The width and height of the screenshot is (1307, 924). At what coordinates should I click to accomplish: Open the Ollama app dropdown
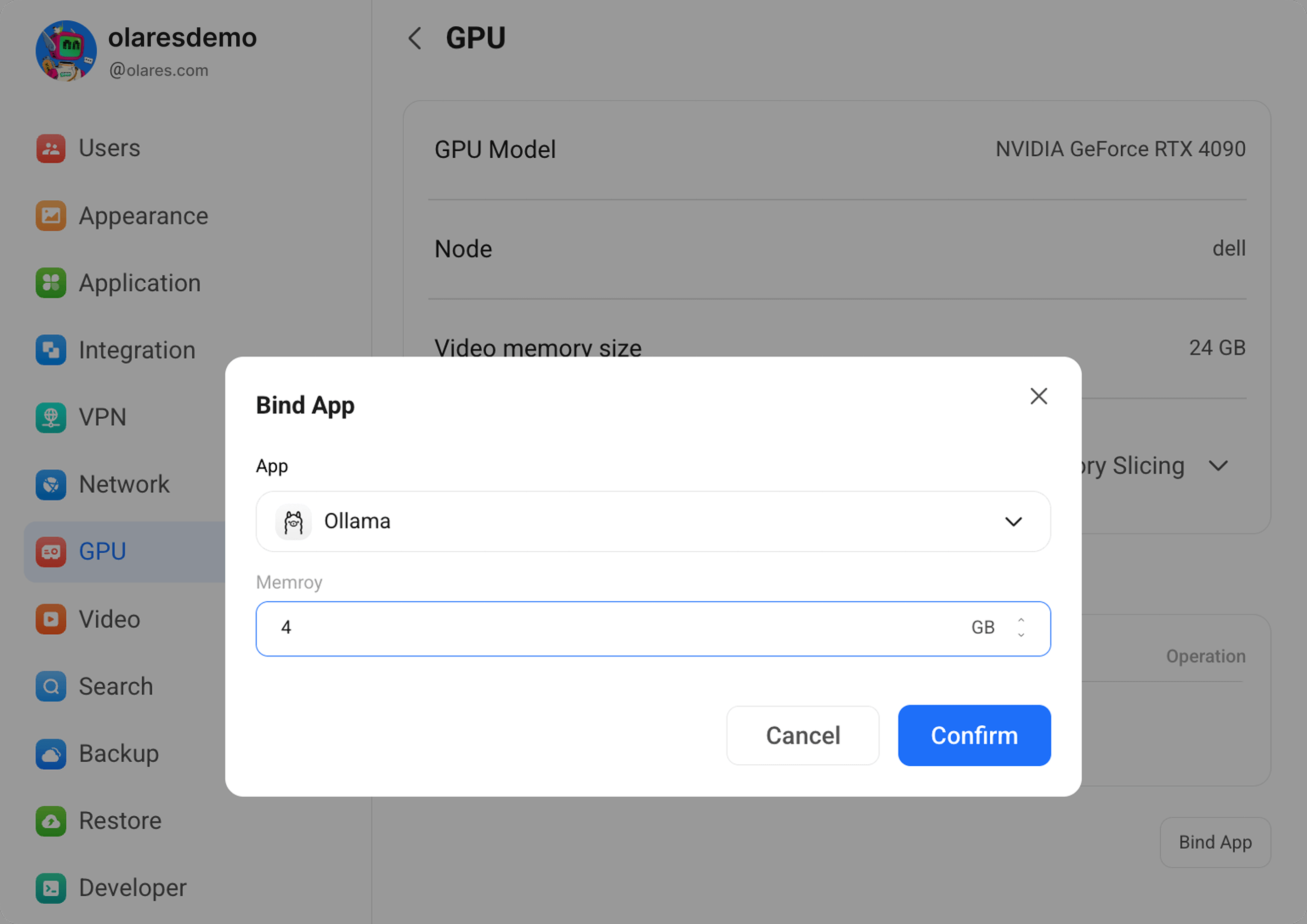pyautogui.click(x=1013, y=522)
